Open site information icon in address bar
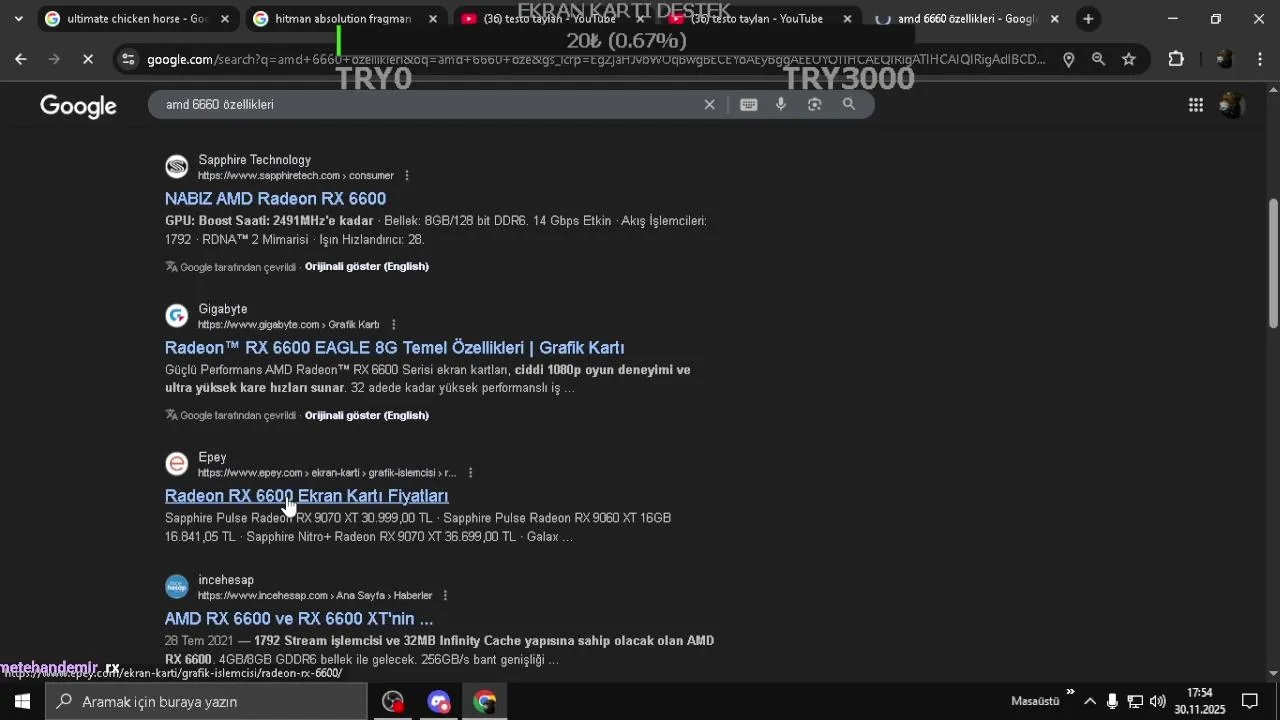This screenshot has width=1280, height=720. tap(127, 59)
